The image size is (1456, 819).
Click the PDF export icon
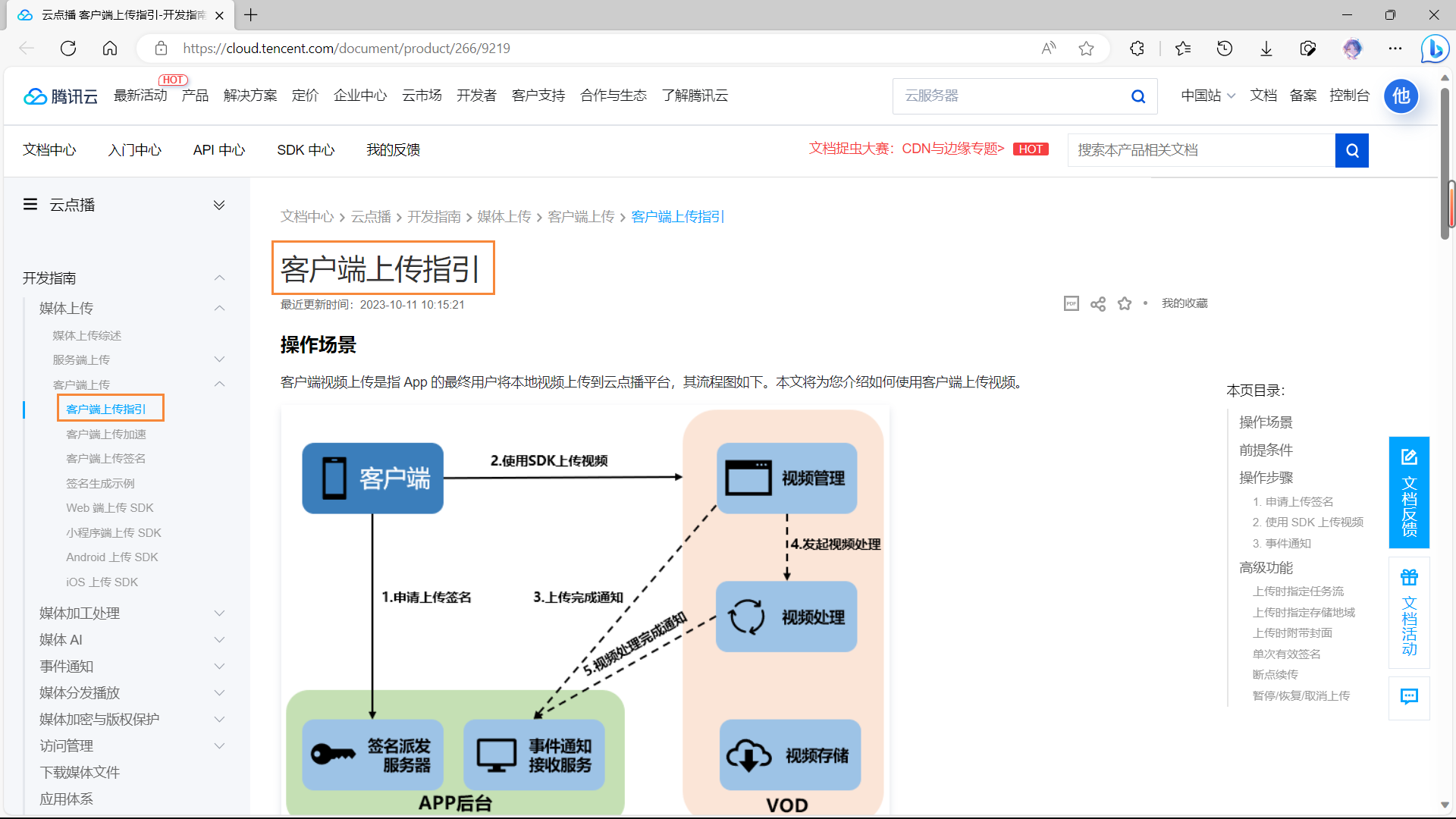coord(1071,303)
